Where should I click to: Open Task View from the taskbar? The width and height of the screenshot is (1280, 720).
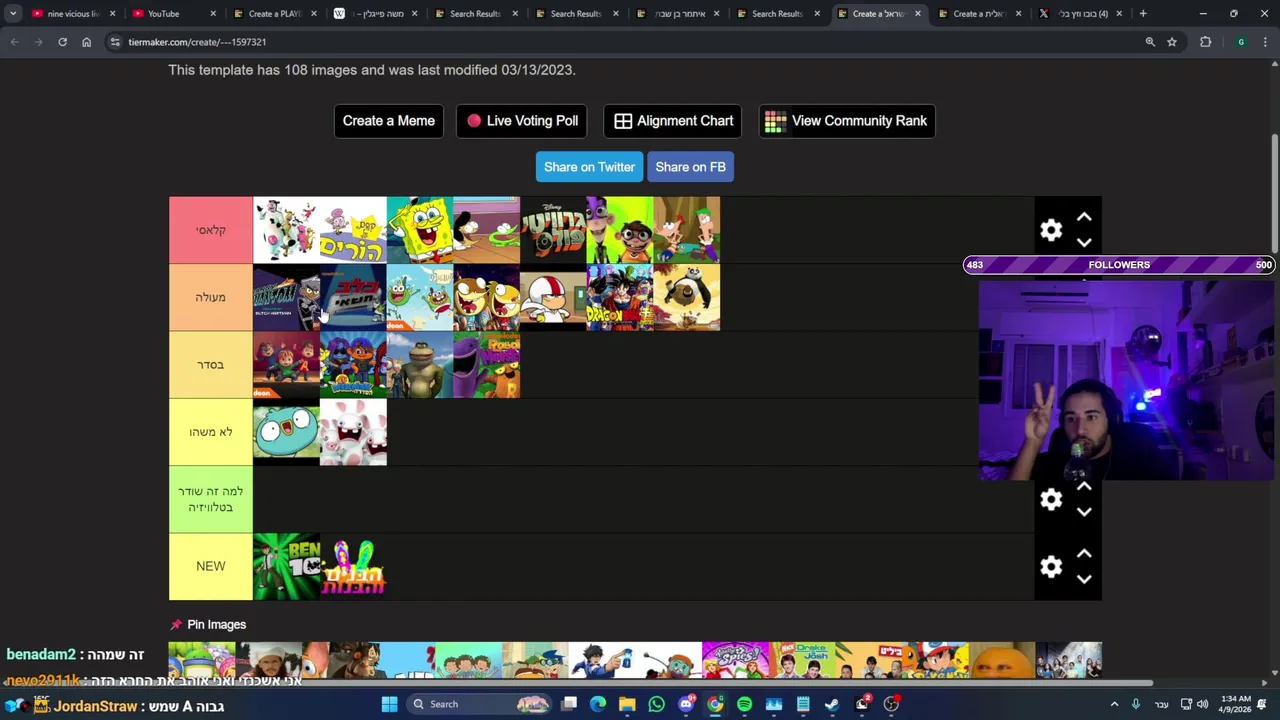(569, 704)
